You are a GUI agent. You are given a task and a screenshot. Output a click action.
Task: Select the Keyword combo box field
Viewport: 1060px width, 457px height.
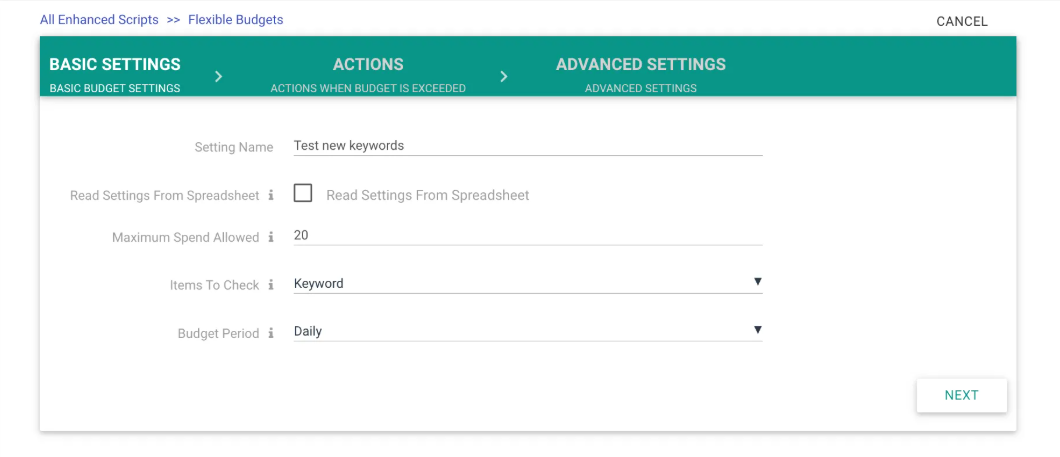click(520, 284)
